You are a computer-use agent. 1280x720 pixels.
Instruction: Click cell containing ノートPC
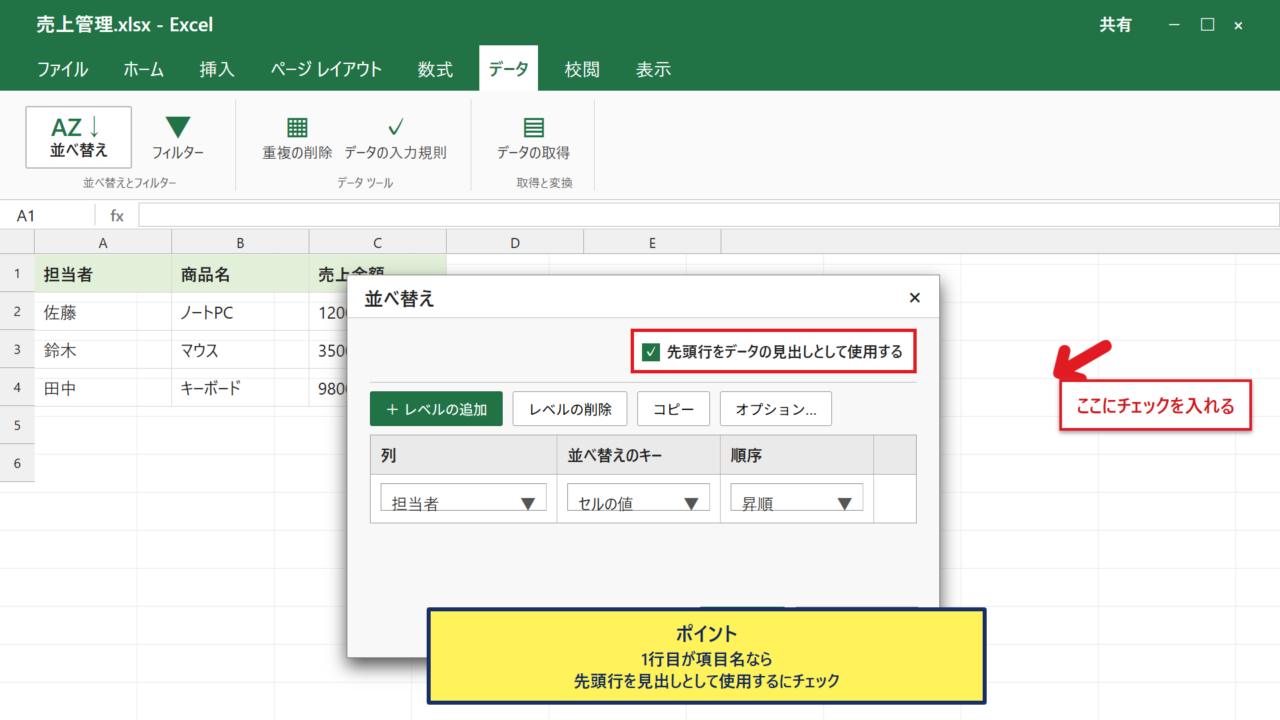[240, 312]
